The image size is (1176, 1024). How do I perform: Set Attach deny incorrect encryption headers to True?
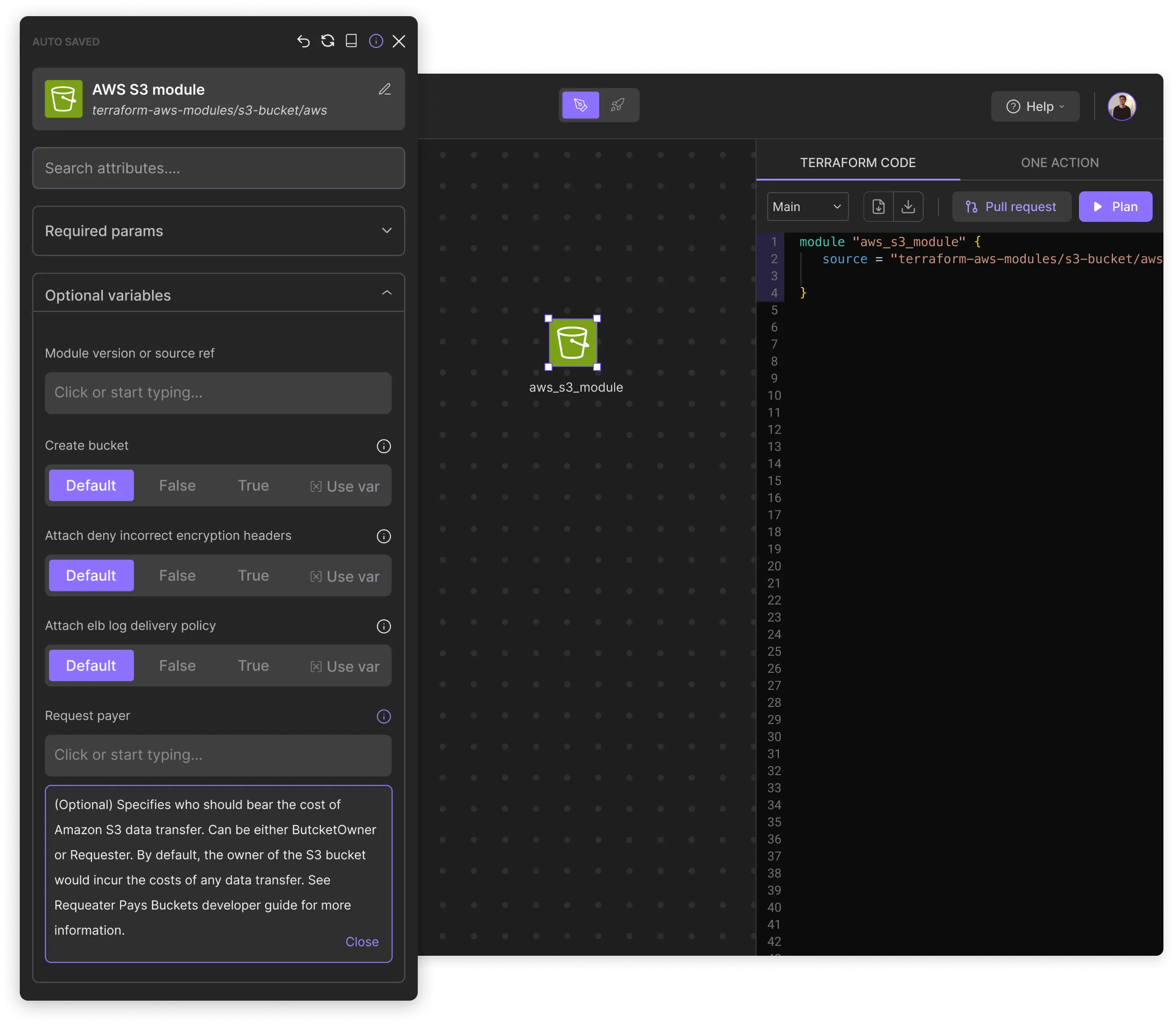coord(253,576)
